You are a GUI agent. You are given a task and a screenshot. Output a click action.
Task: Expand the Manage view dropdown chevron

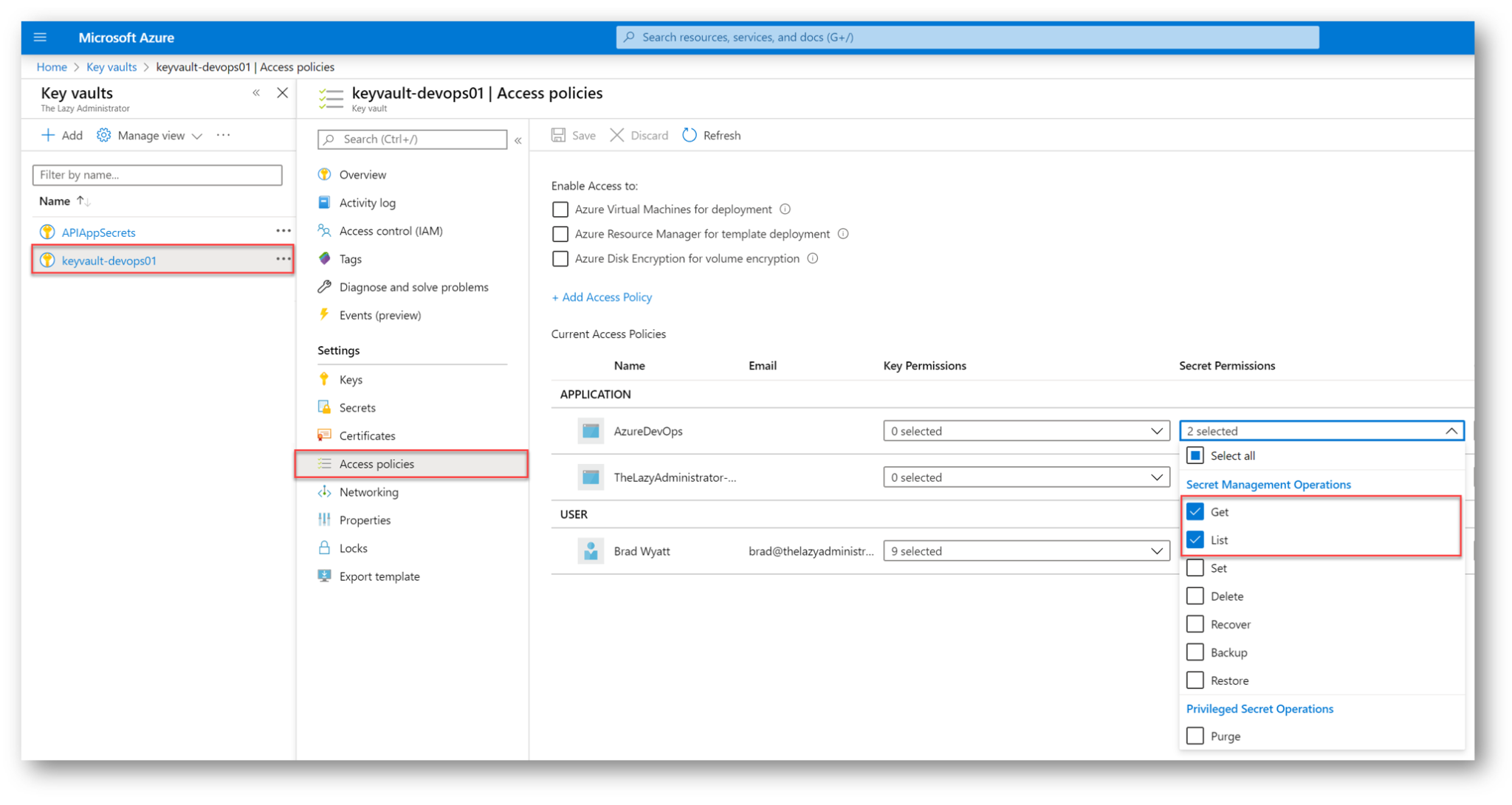click(x=197, y=136)
